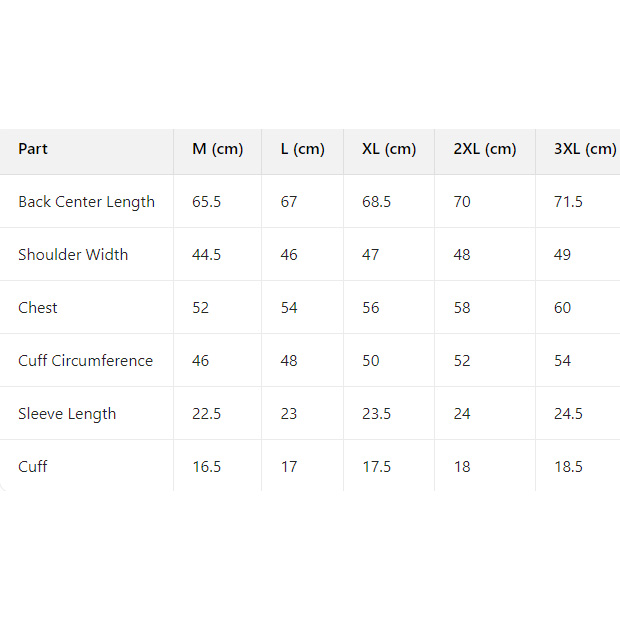Click the L (cm) column header
Viewport: 620px width, 620px height.
point(302,149)
